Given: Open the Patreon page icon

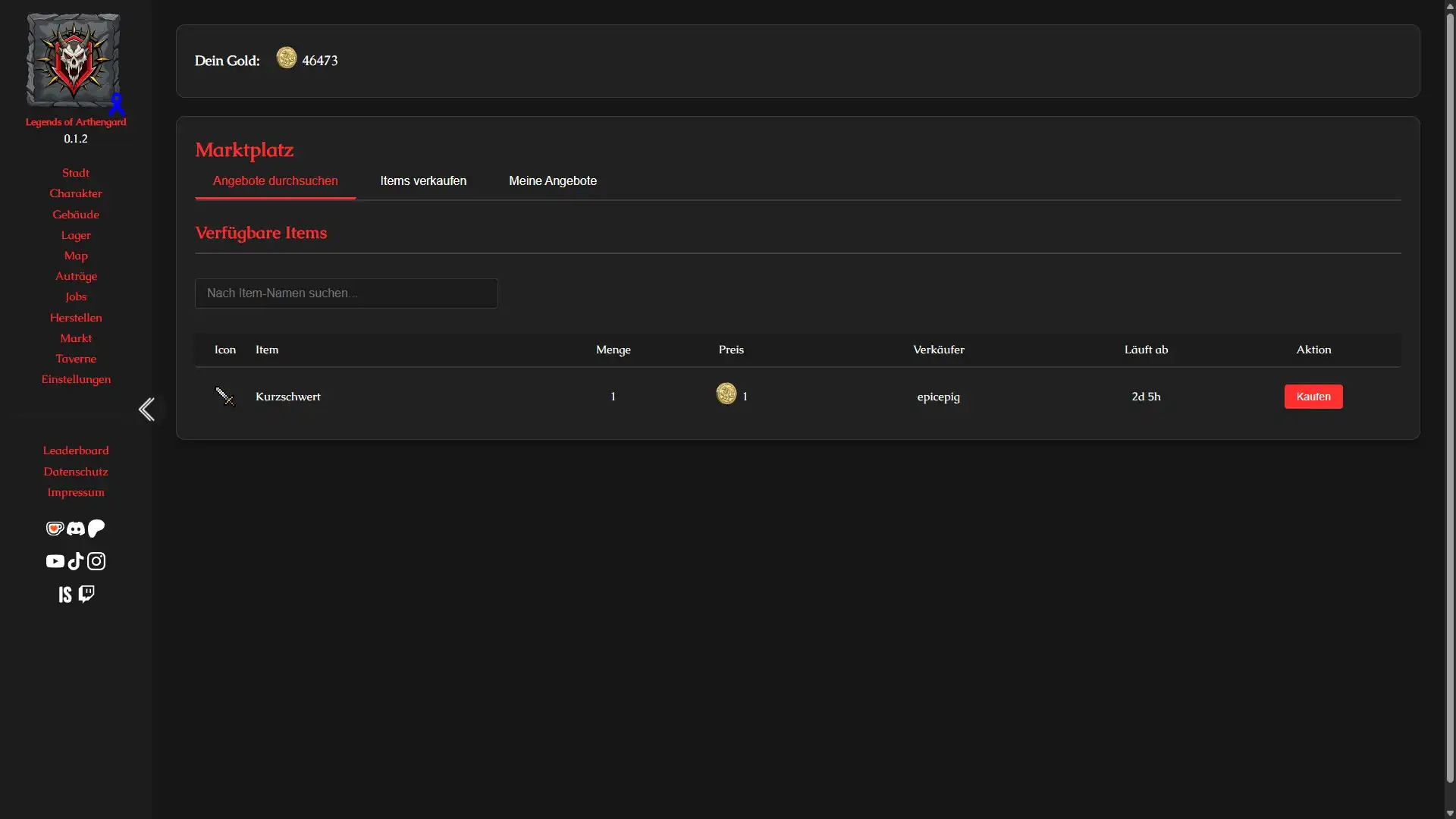Looking at the screenshot, I should (x=96, y=529).
